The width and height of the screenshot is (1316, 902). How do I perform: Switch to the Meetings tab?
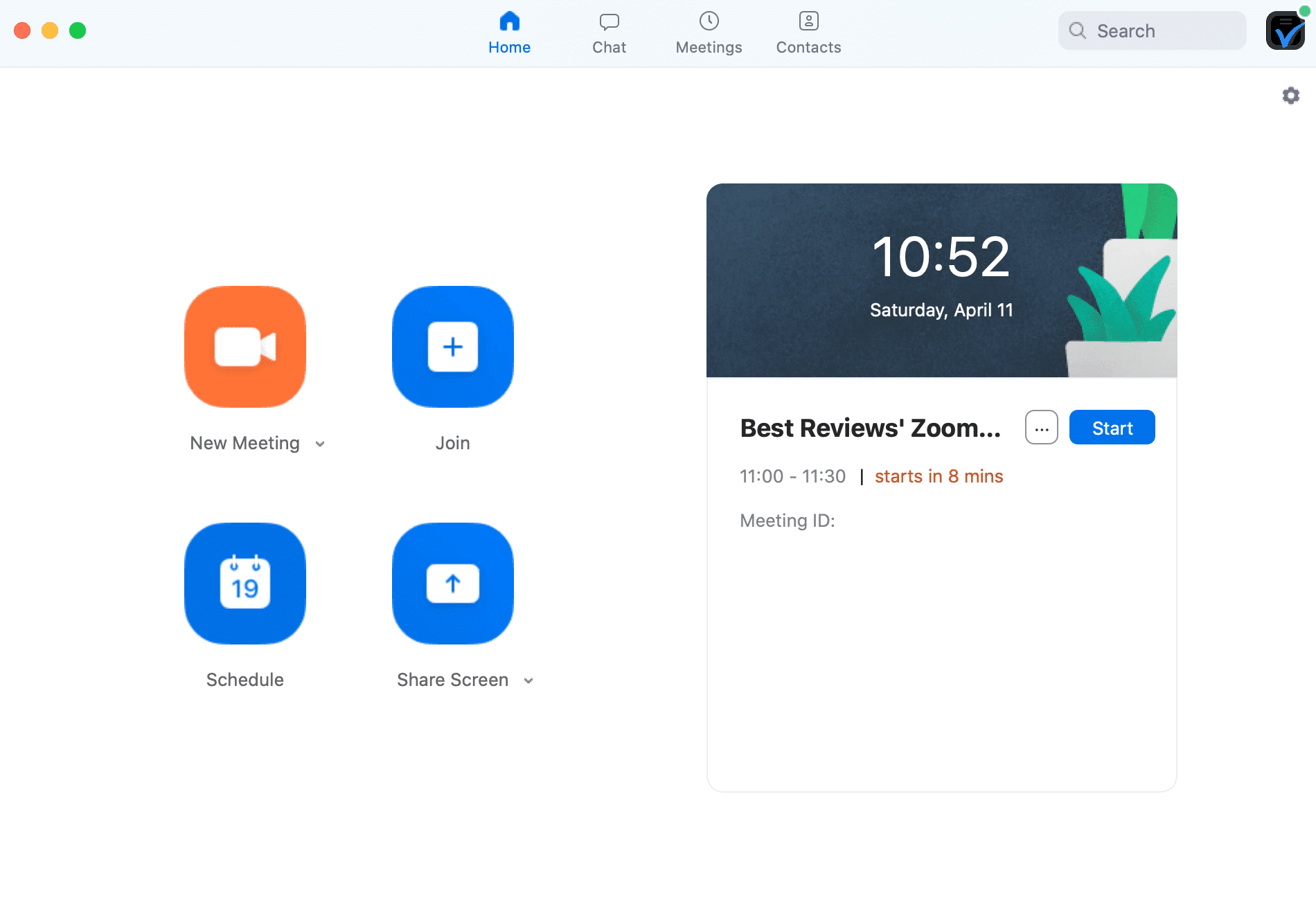pyautogui.click(x=708, y=31)
